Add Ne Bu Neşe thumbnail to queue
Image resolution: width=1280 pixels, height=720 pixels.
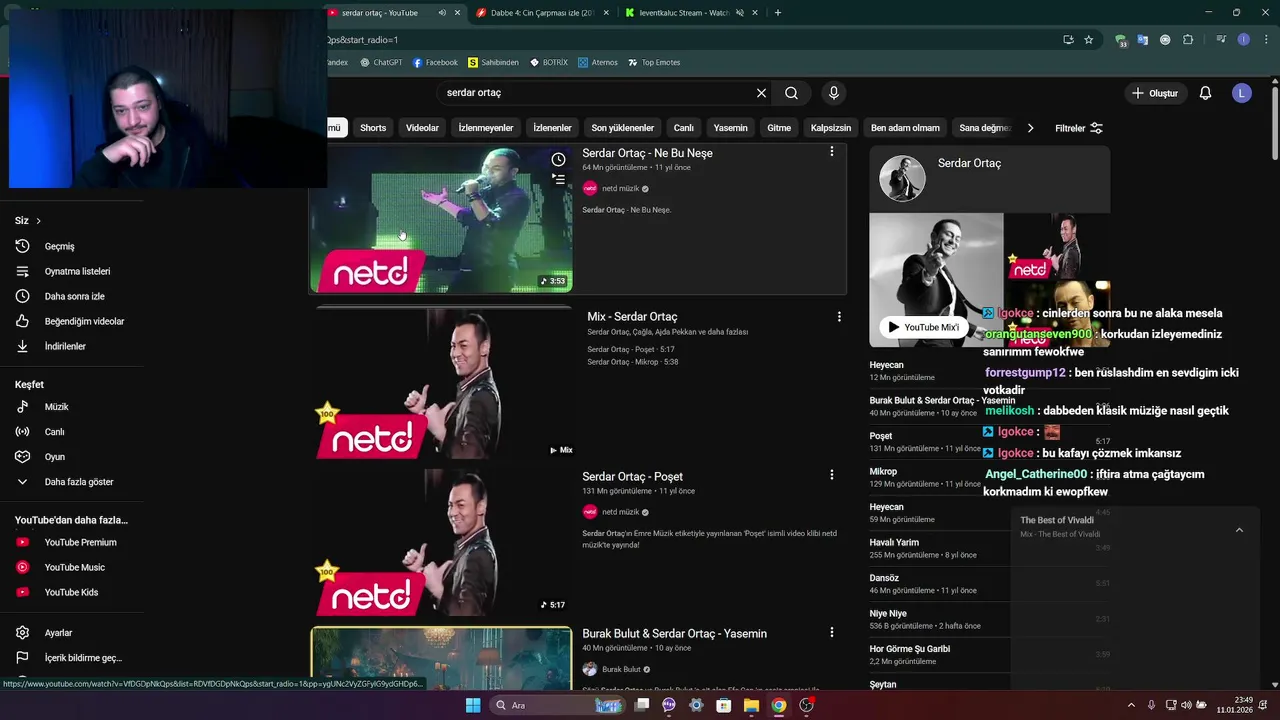[x=558, y=179]
